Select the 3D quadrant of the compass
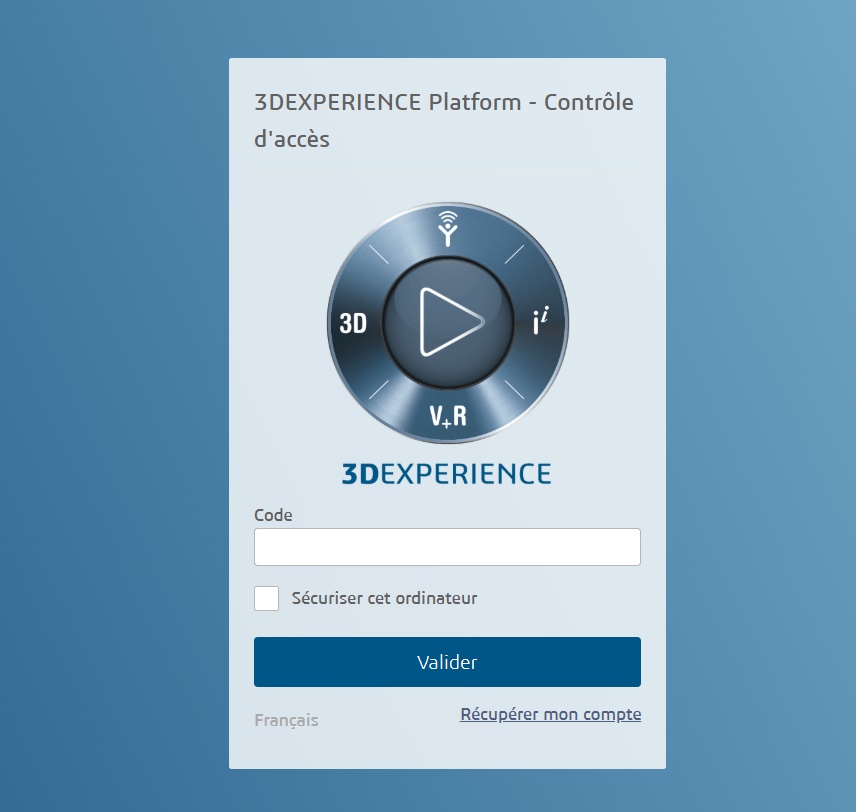 [x=353, y=323]
